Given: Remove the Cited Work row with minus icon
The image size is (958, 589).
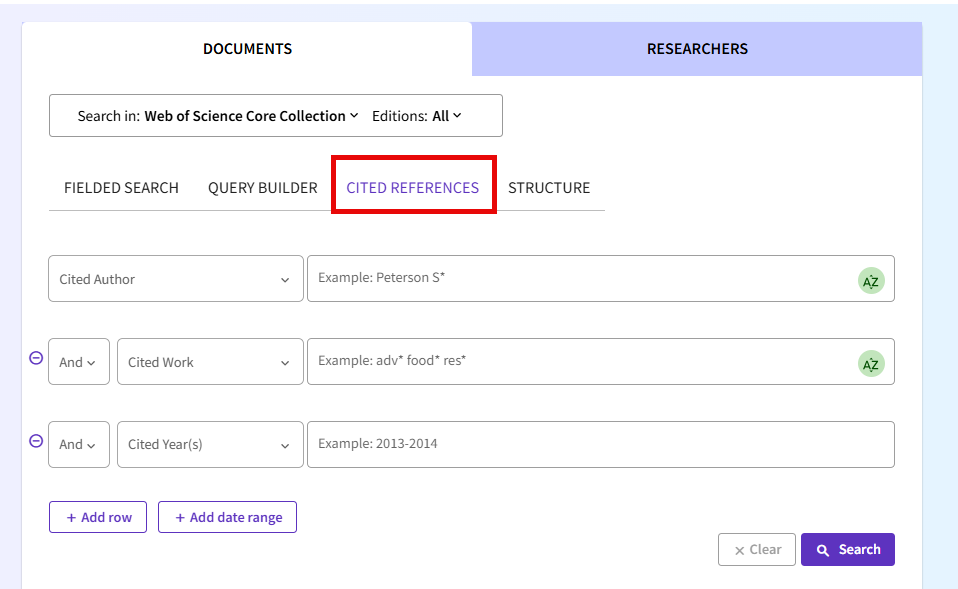Looking at the screenshot, I should coord(36,358).
